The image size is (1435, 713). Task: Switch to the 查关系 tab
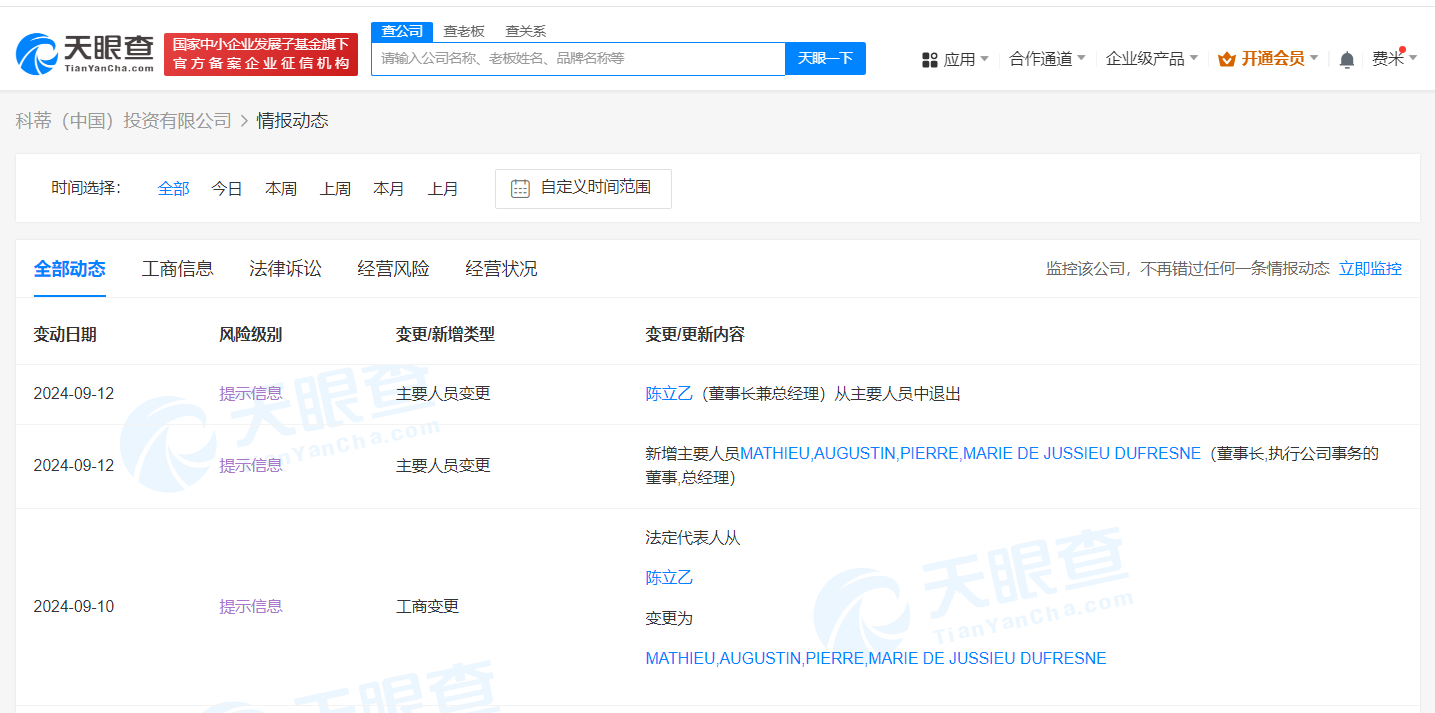pos(524,31)
